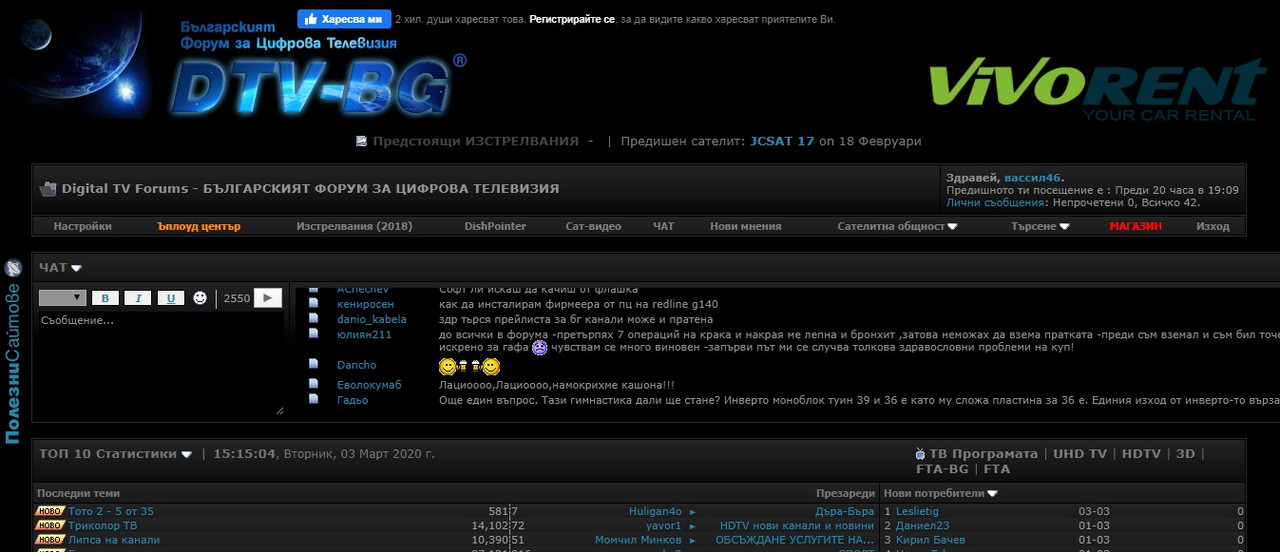Open the DishPointer menu item
Screen dimensions: 1280x552
point(495,226)
